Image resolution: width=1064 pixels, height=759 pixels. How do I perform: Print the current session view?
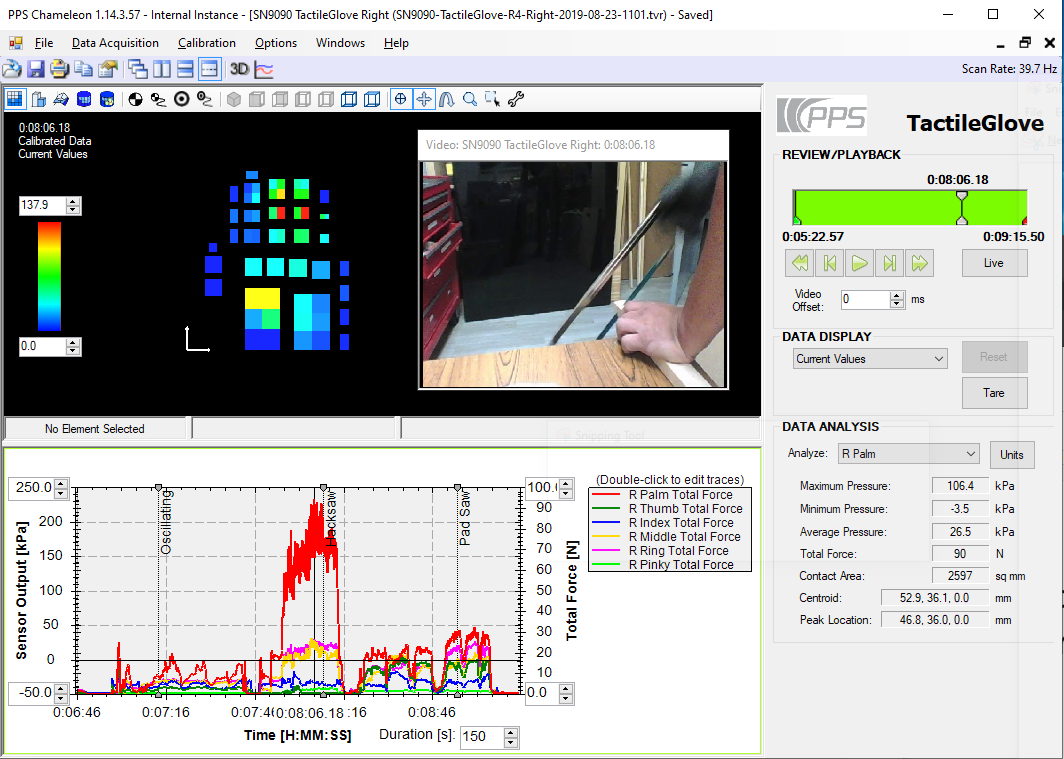coord(60,69)
